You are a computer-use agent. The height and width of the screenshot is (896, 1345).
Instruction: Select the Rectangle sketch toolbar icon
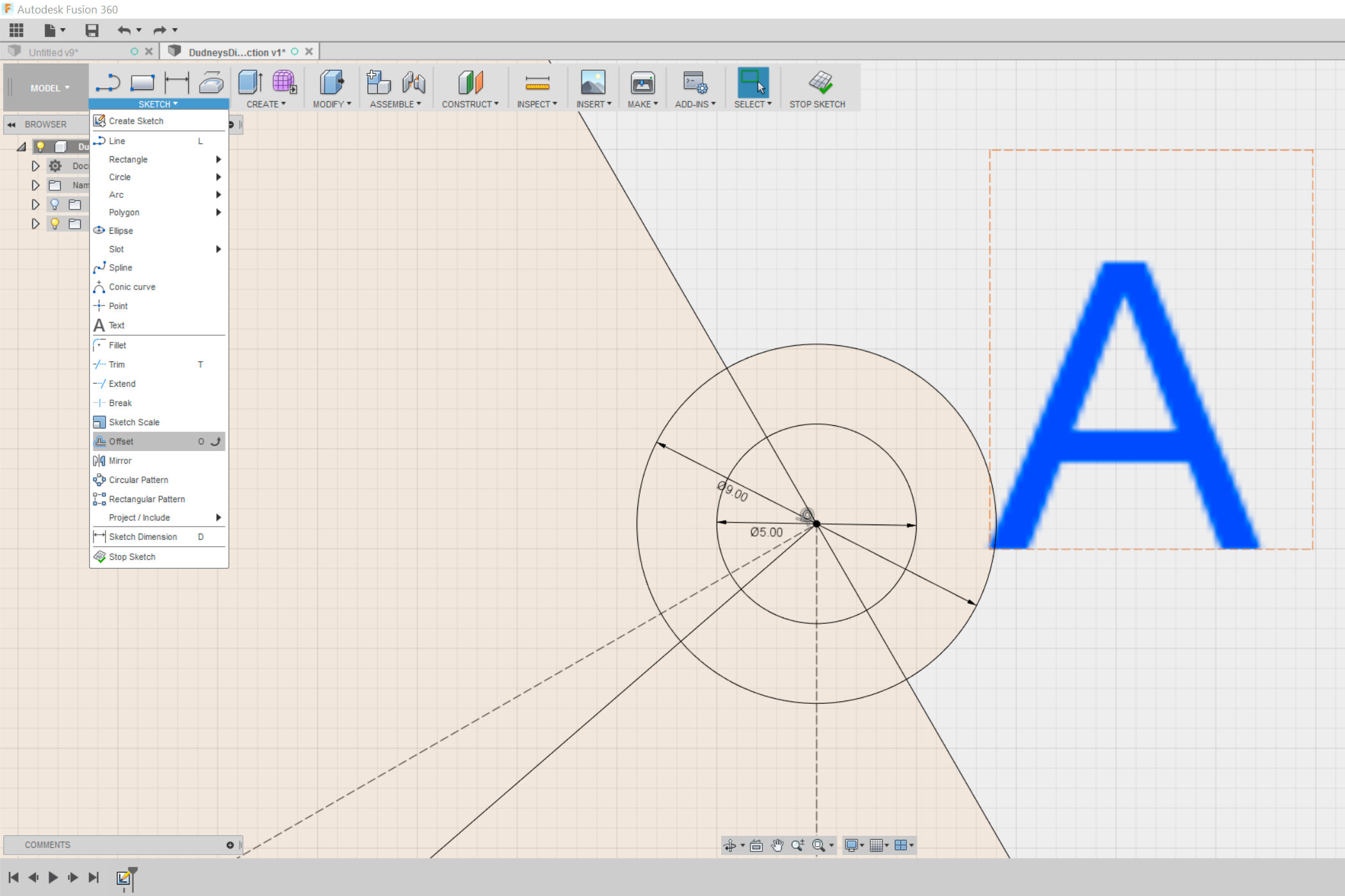pos(142,83)
